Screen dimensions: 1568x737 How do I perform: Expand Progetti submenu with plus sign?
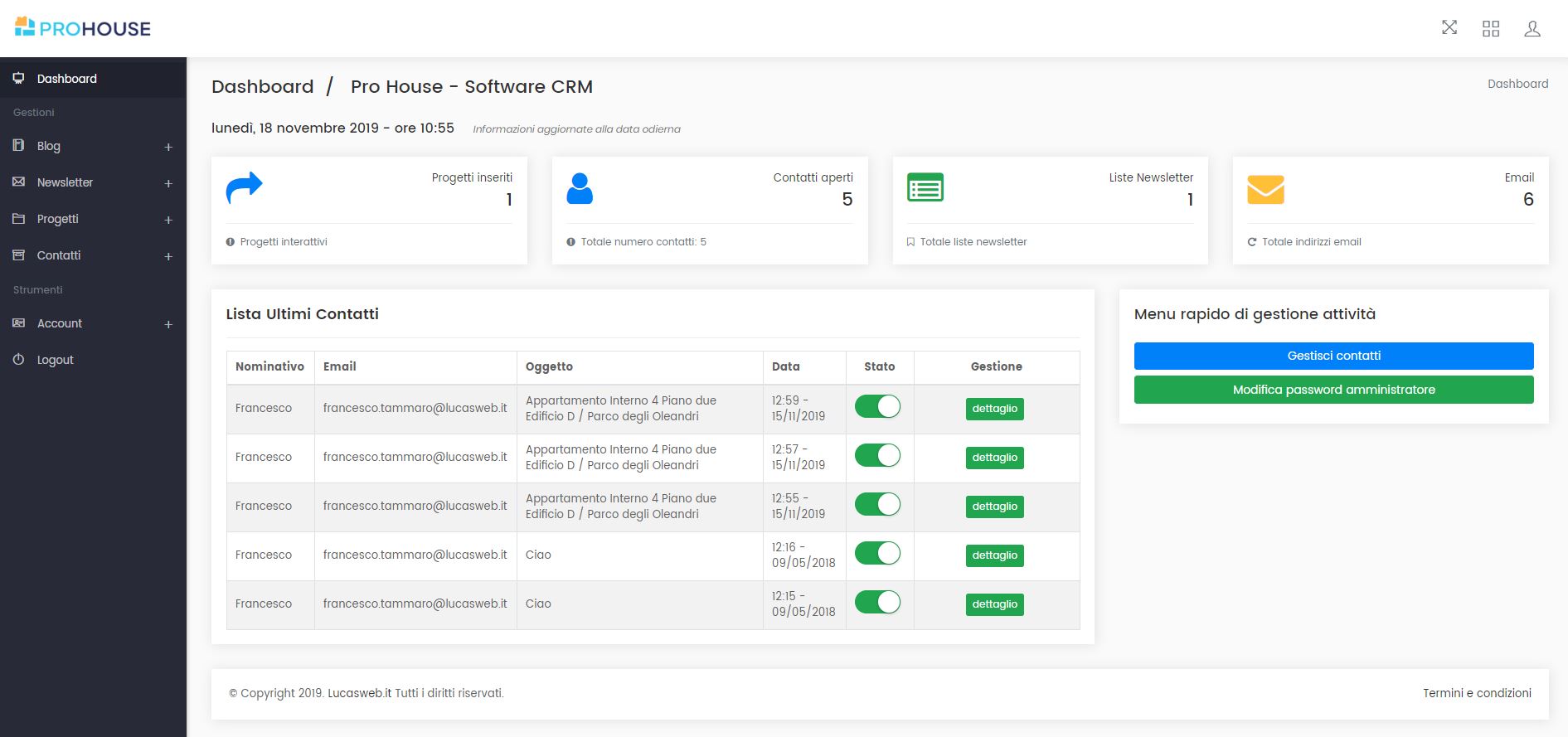(x=168, y=220)
